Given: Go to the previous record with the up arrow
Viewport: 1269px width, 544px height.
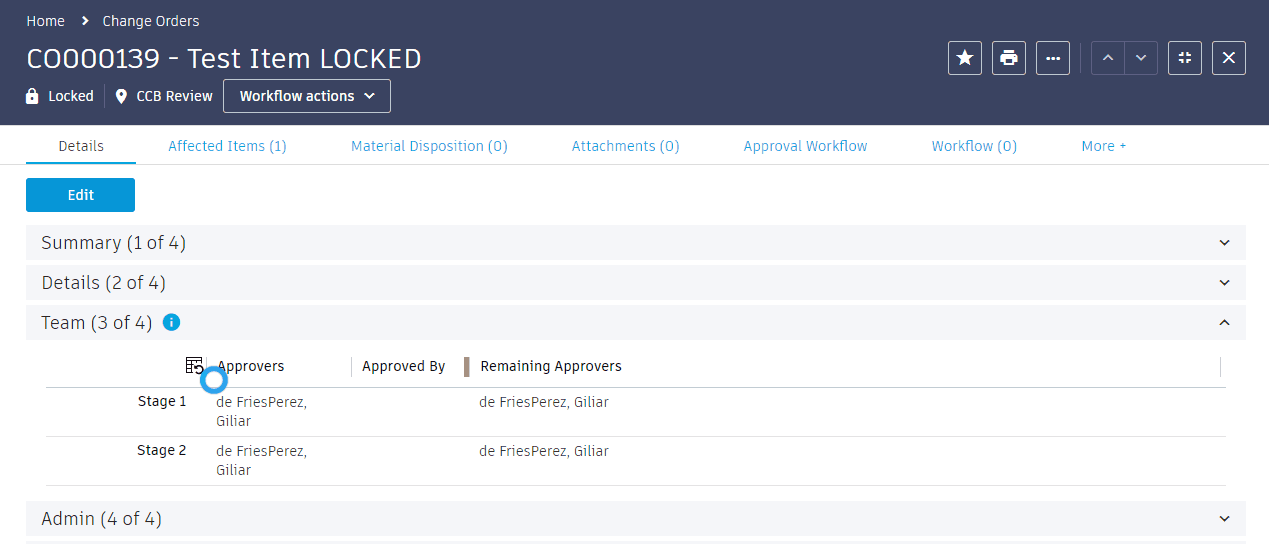Looking at the screenshot, I should coord(1107,58).
